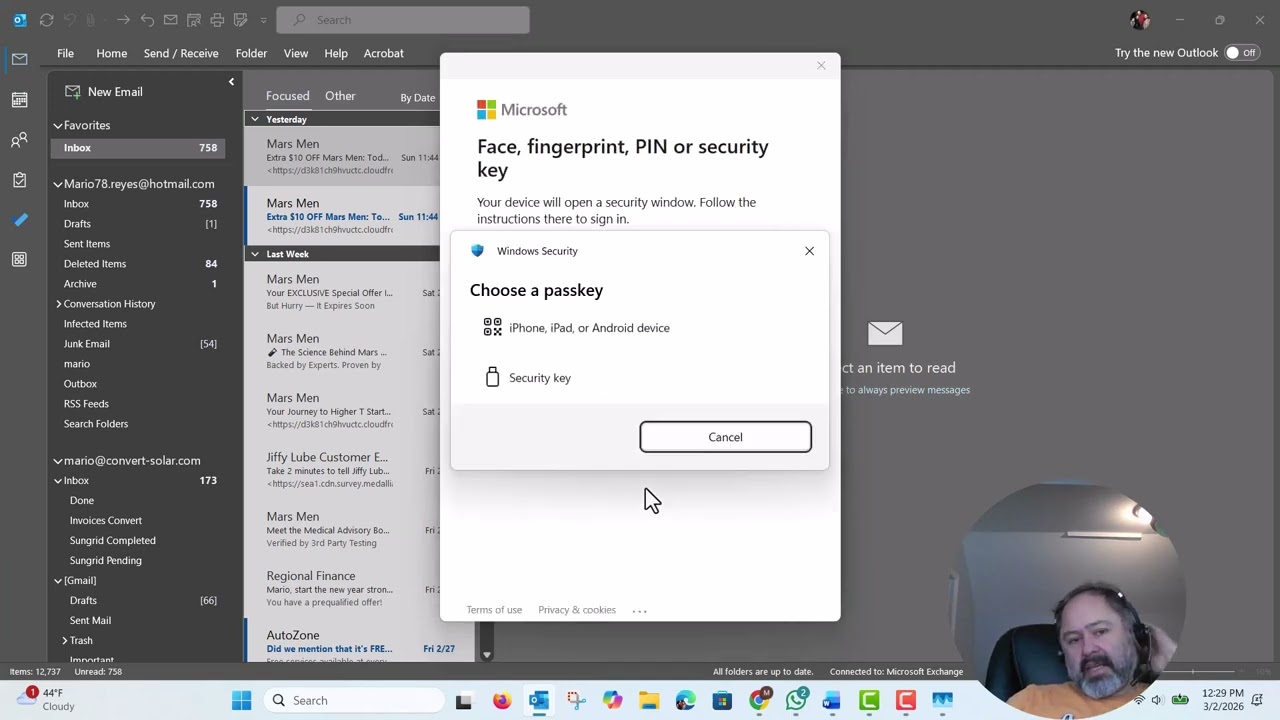Click the message list scroll down arrow
Image resolution: width=1280 pixels, height=720 pixels.
point(487,655)
